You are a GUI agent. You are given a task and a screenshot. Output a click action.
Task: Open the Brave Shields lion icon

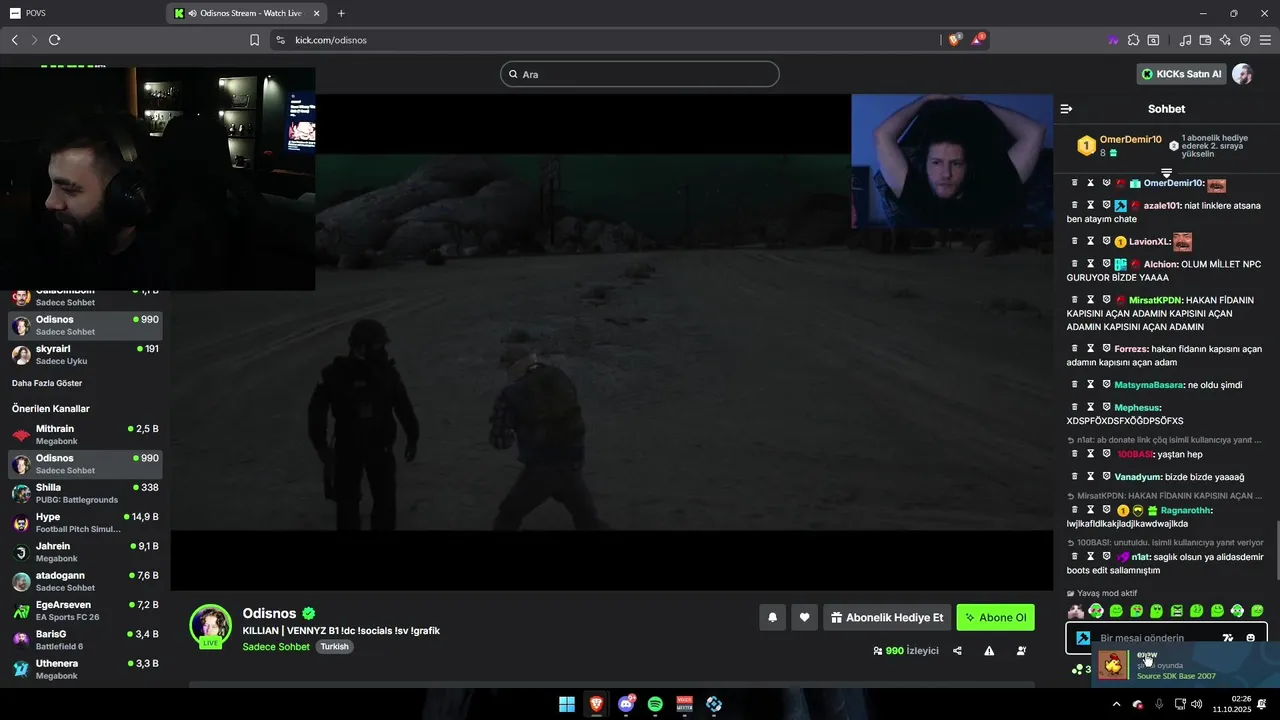[x=955, y=40]
